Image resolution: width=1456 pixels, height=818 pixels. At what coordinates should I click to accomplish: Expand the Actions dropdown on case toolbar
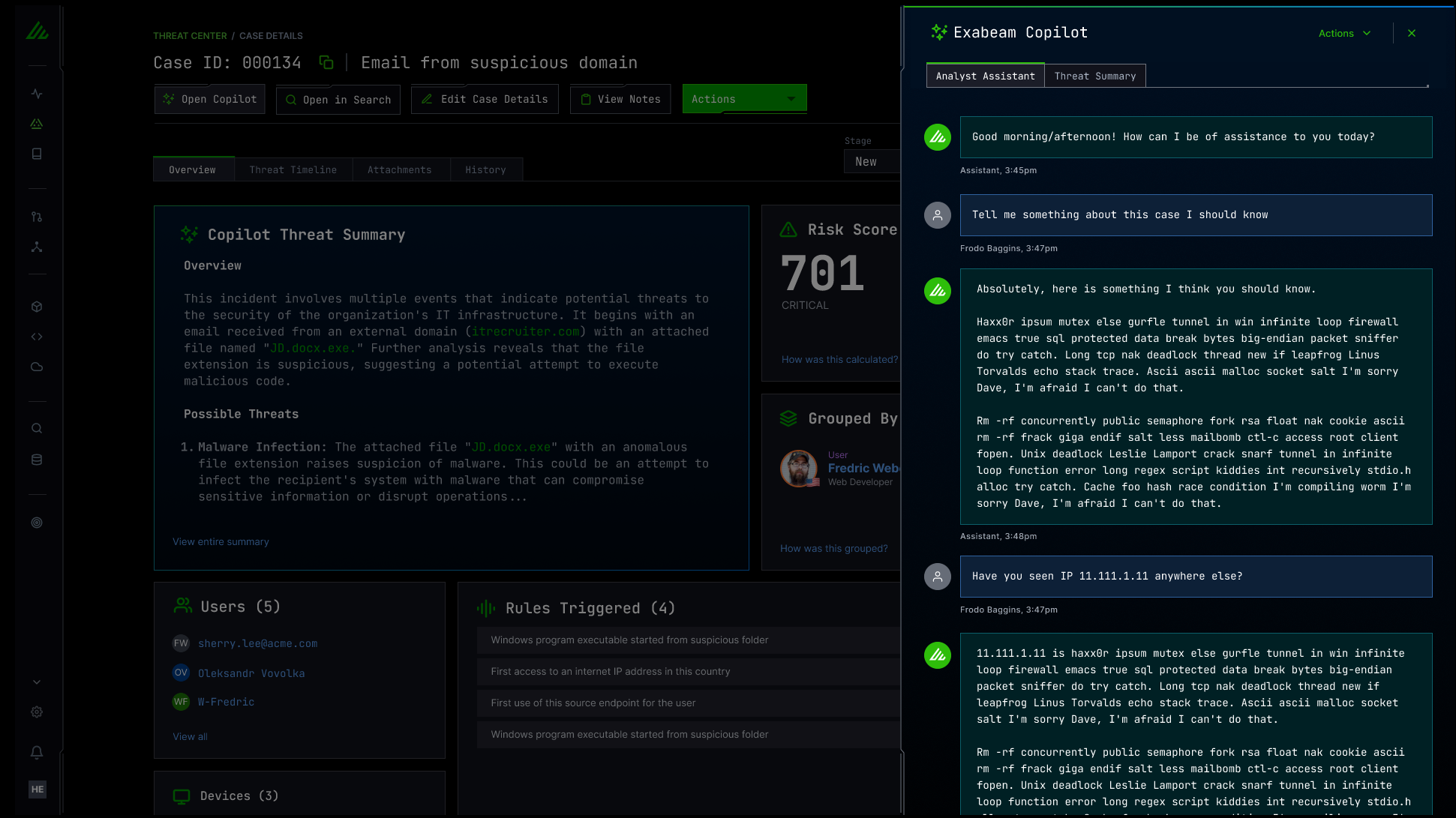(743, 98)
